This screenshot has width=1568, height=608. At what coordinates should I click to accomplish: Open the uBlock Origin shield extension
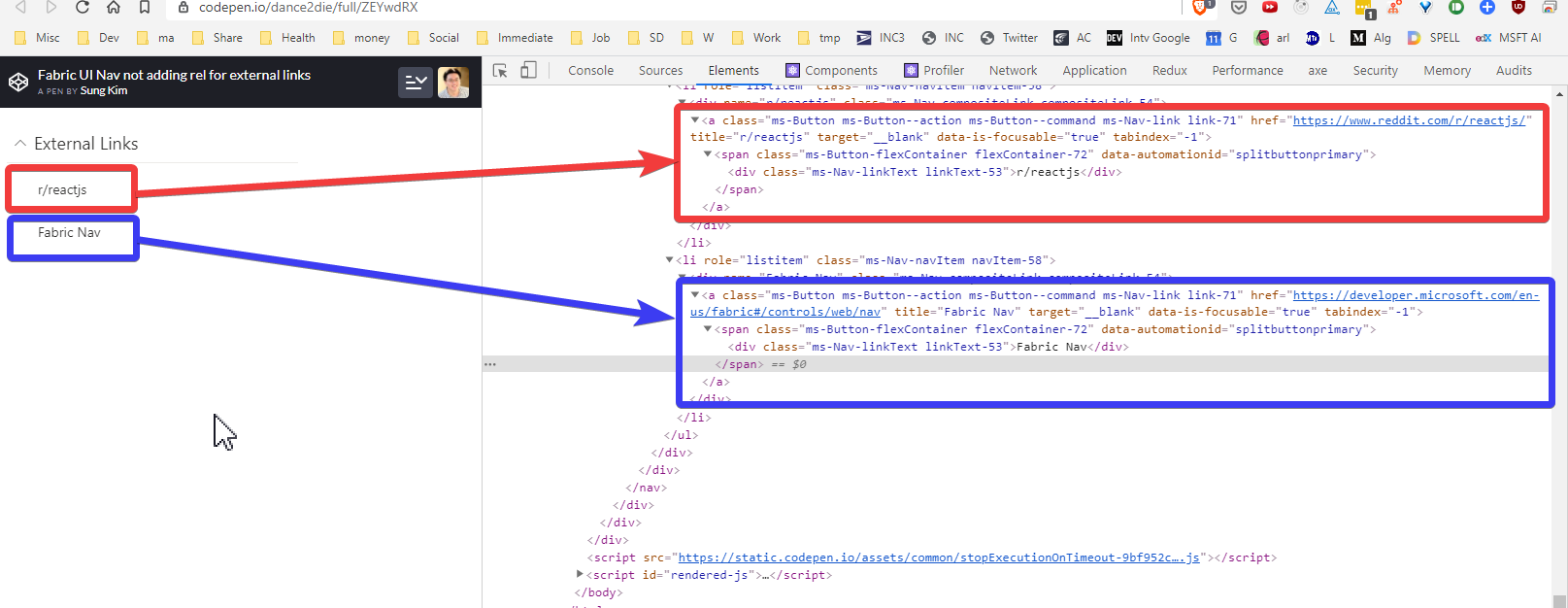pos(1518,7)
